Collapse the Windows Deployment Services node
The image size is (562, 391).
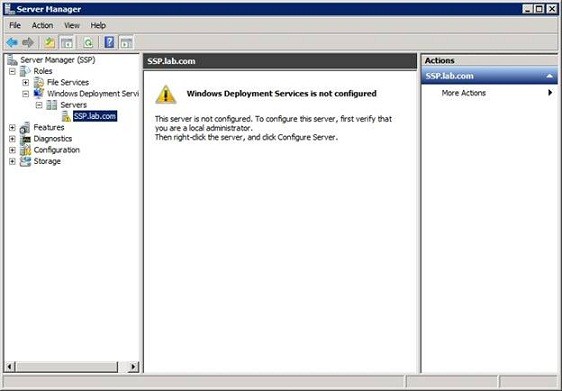coord(25,94)
